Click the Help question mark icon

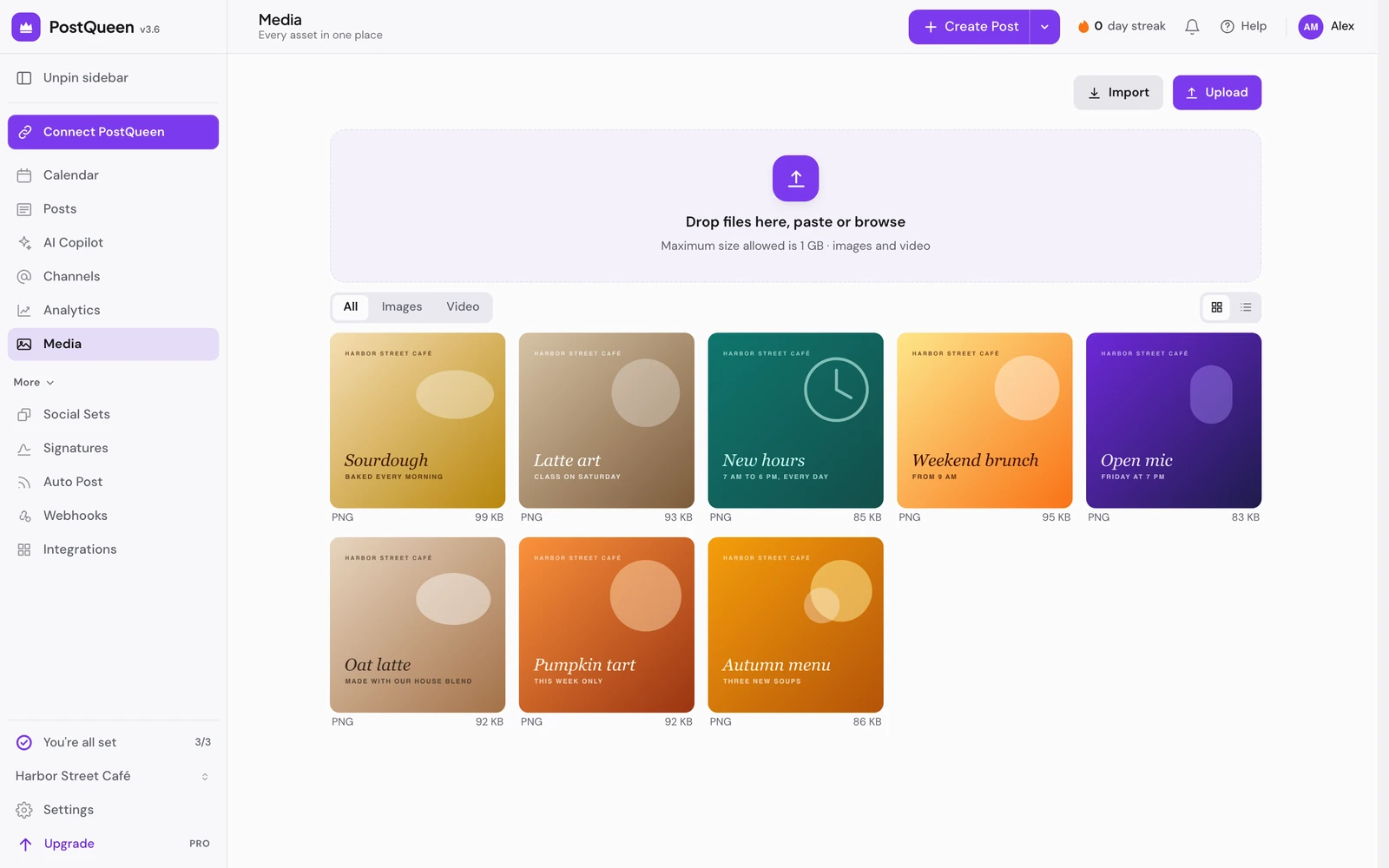pos(1227,27)
